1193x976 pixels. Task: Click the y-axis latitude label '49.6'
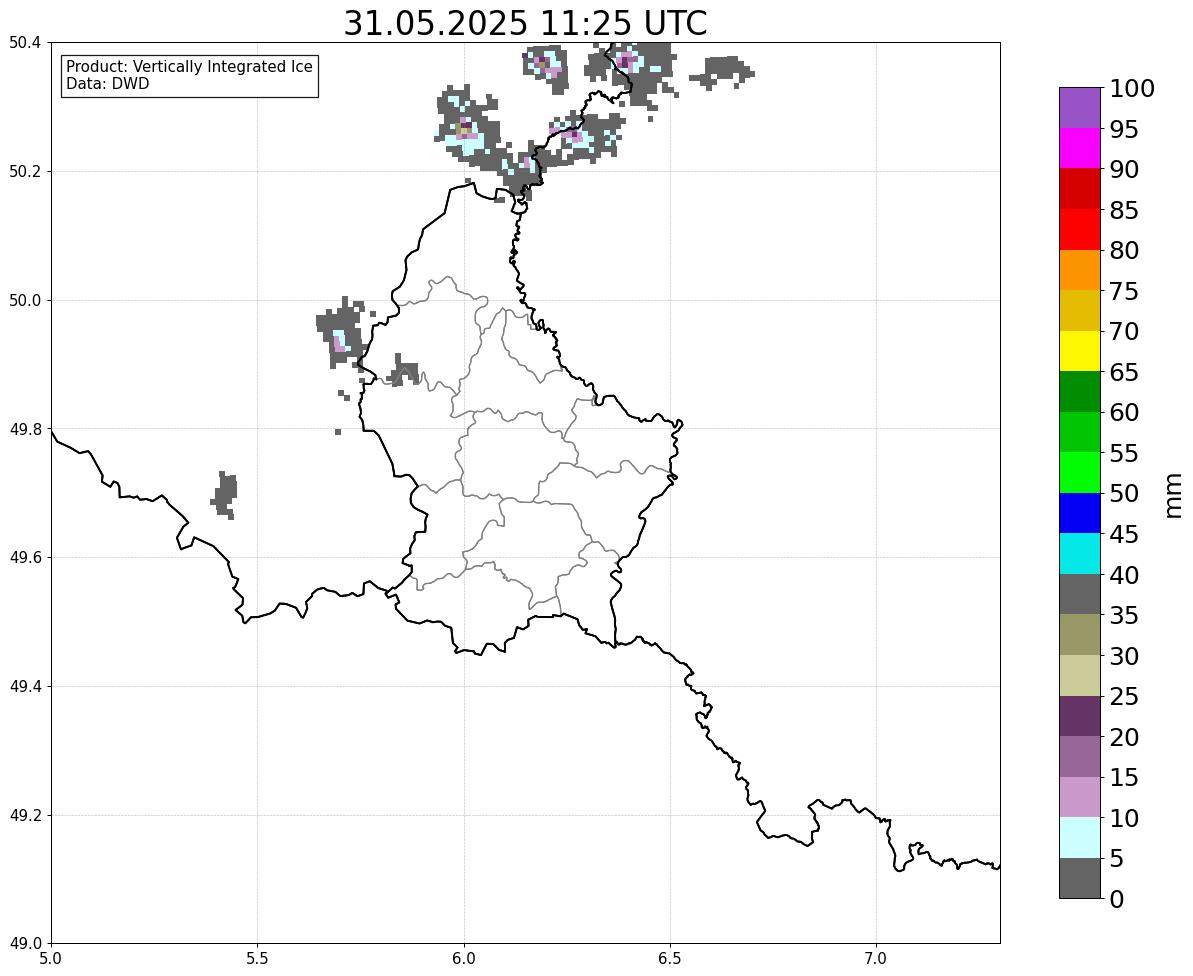(x=24, y=558)
